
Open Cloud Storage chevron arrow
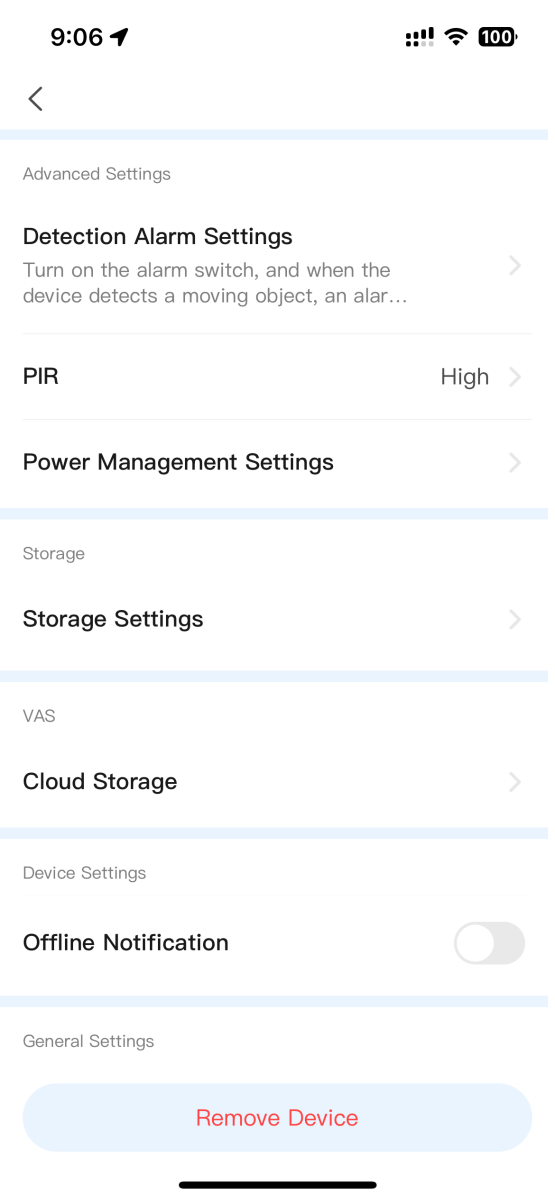515,782
